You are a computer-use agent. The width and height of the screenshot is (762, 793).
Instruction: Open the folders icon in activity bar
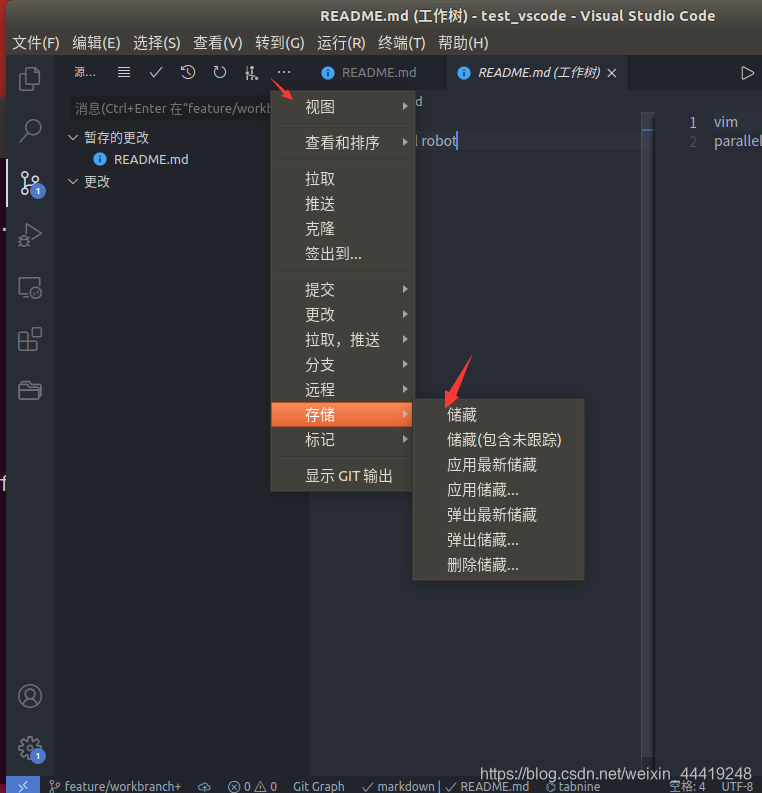point(29,390)
